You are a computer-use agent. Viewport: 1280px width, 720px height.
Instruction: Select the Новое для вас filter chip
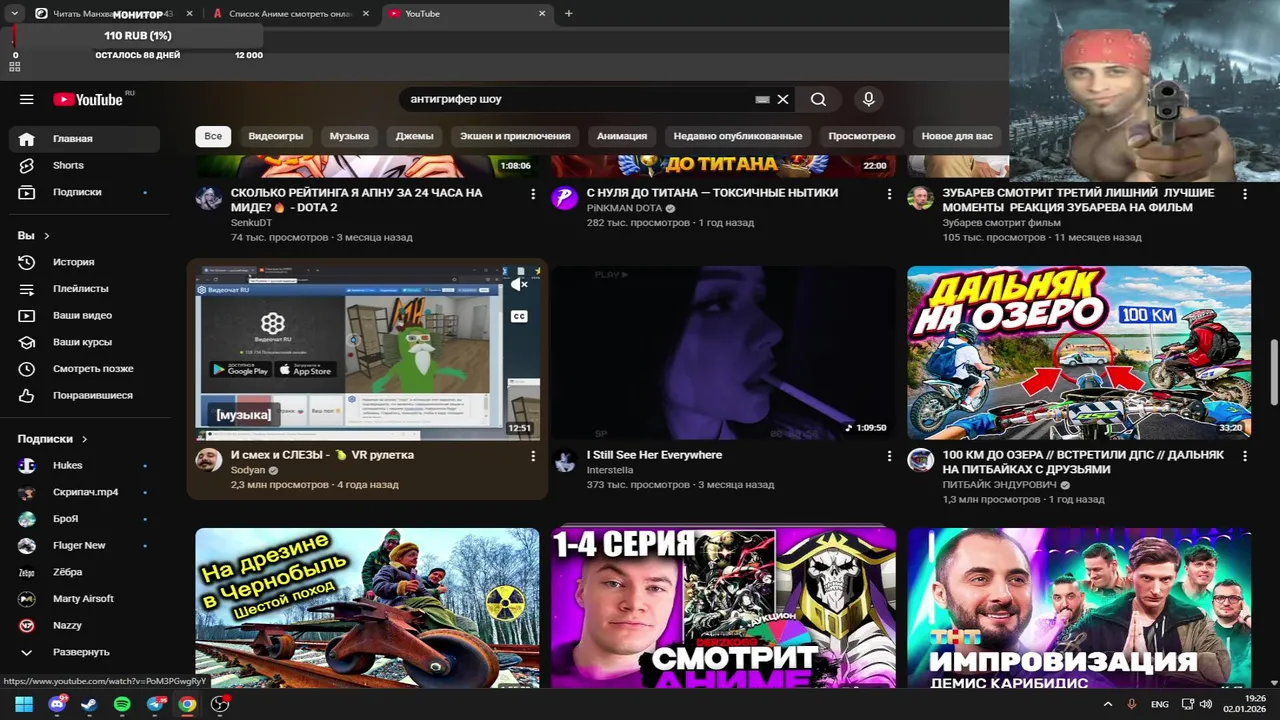(957, 136)
